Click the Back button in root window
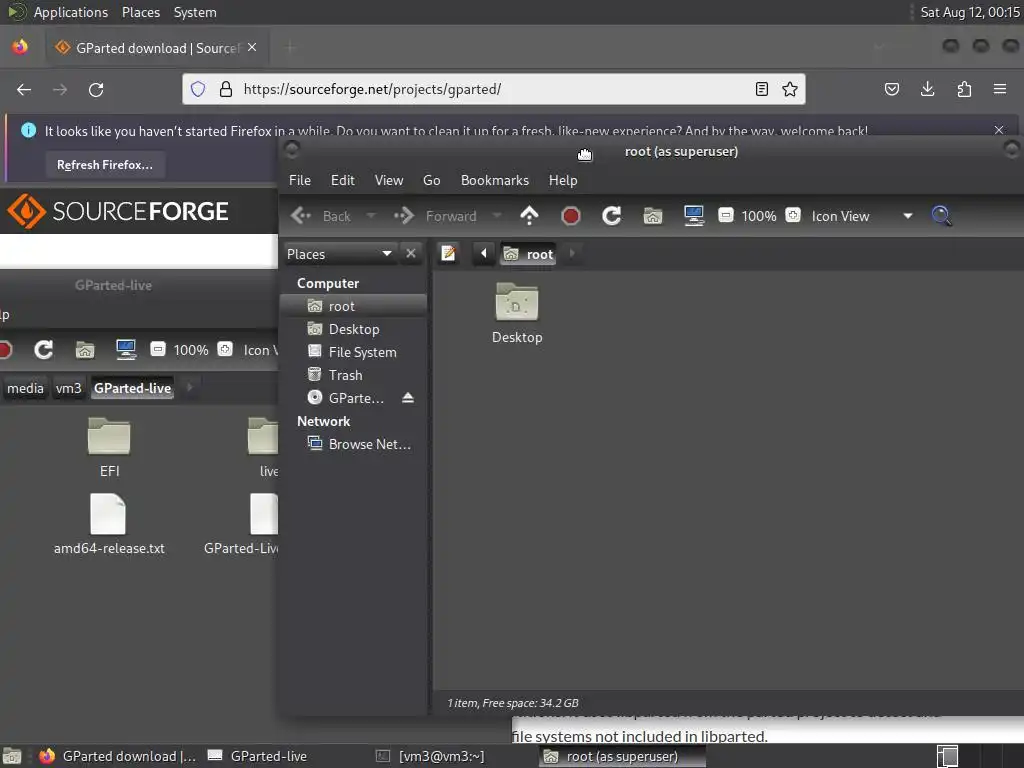 coord(321,216)
